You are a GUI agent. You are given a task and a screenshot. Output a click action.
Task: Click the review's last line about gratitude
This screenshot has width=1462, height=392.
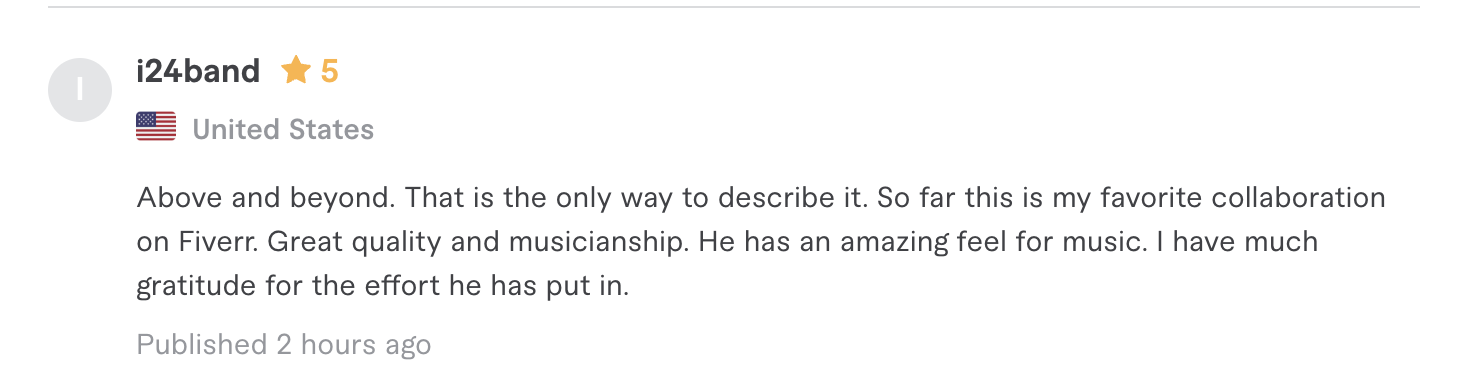(383, 287)
